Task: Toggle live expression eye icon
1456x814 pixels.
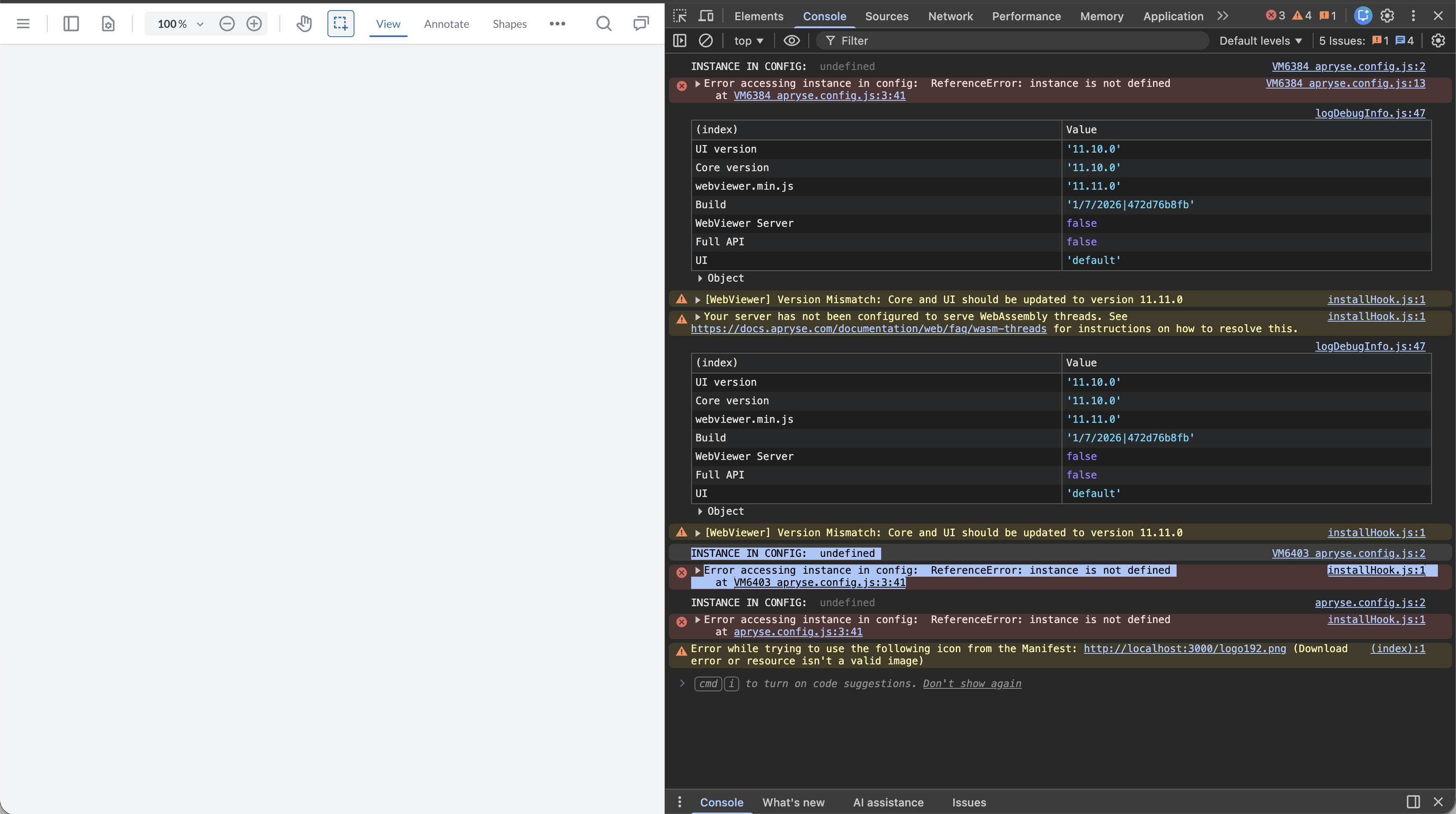Action: (x=791, y=41)
